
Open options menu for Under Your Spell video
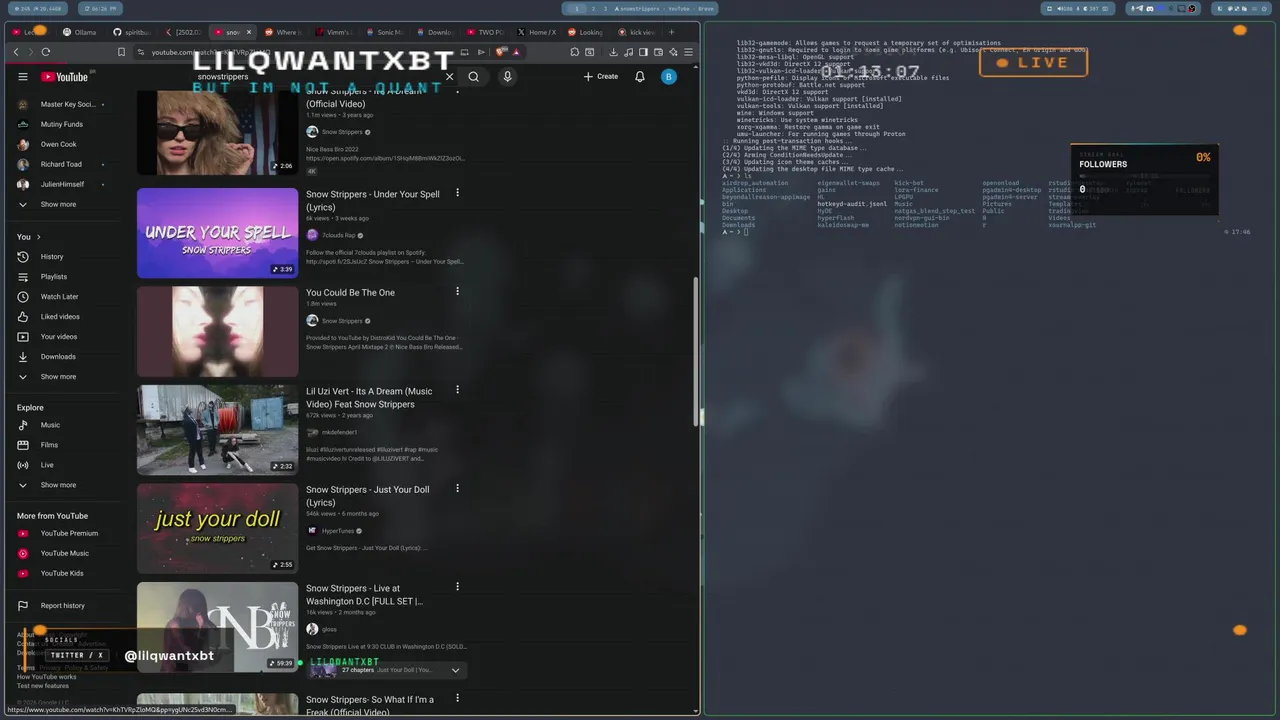[x=457, y=193]
